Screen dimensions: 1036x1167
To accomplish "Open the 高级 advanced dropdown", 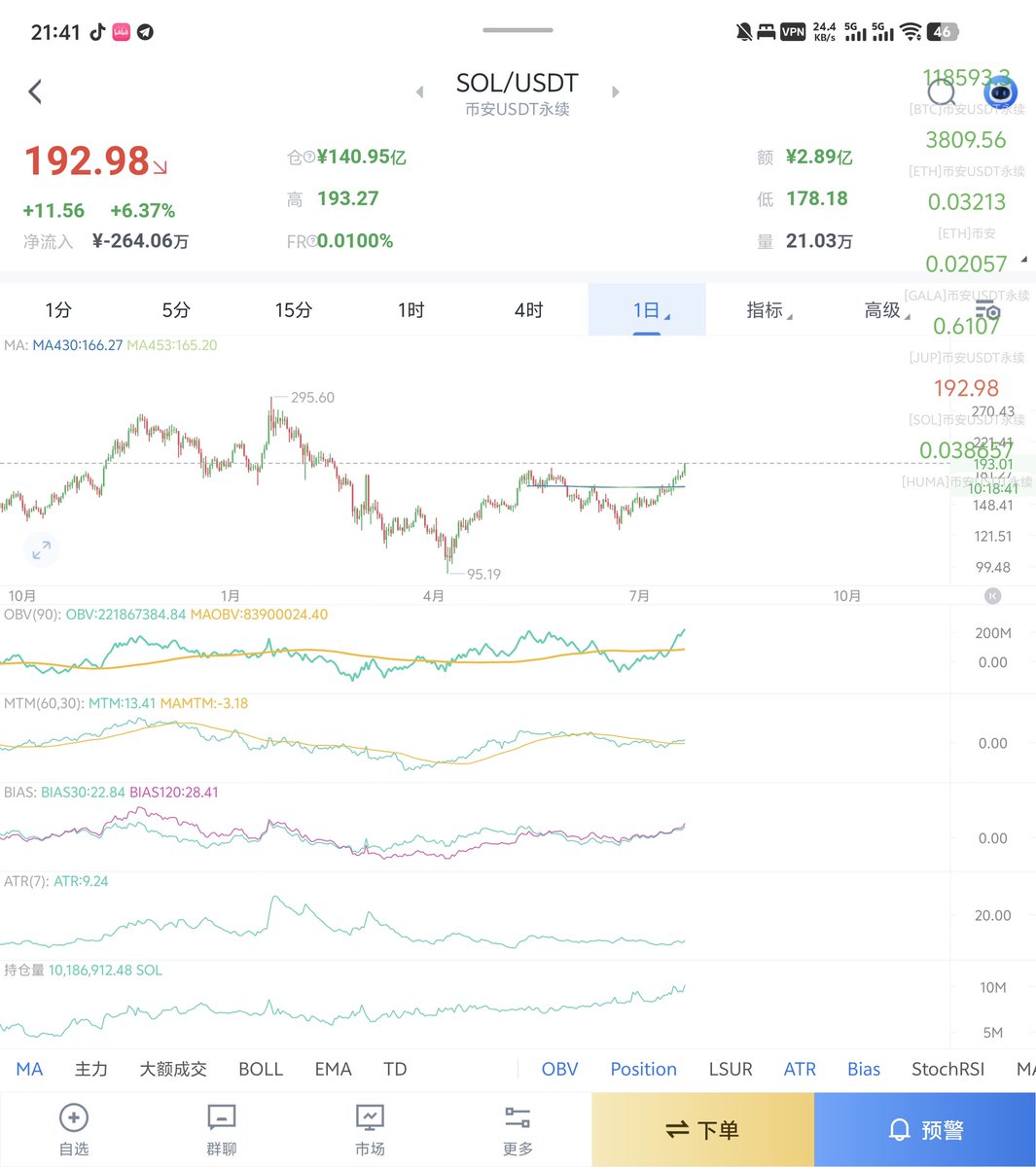I will coord(886,310).
